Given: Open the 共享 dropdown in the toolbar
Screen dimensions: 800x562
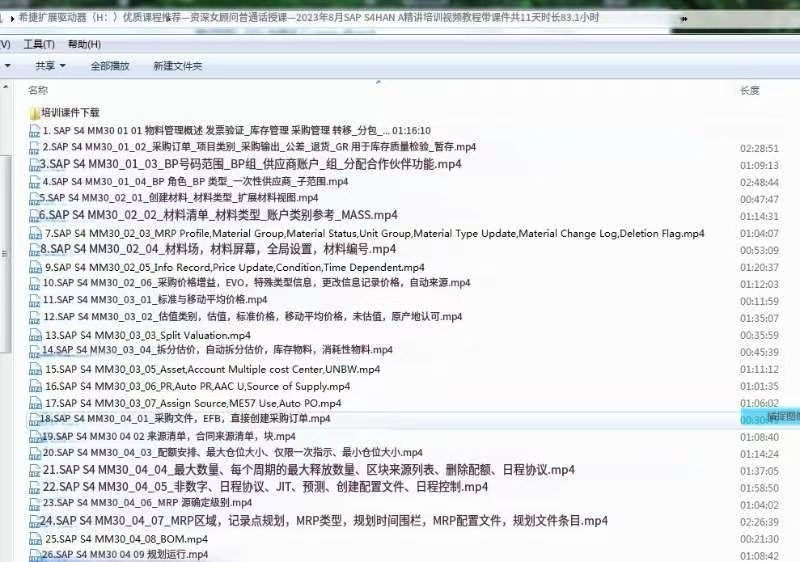Looking at the screenshot, I should [x=50, y=66].
